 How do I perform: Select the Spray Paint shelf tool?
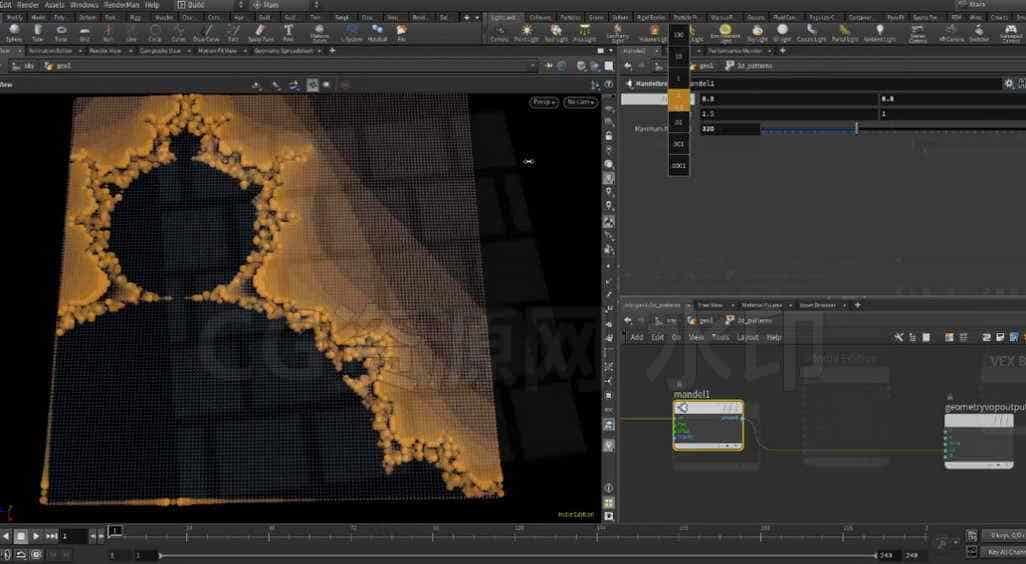tap(260, 33)
